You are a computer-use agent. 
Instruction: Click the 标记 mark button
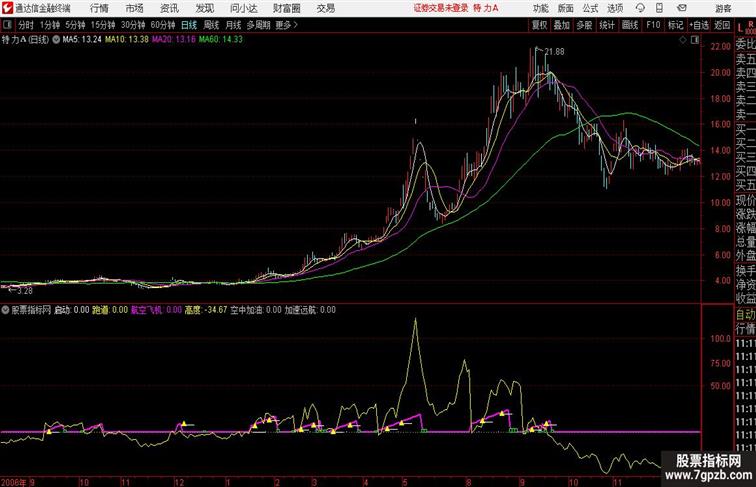pyautogui.click(x=675, y=25)
